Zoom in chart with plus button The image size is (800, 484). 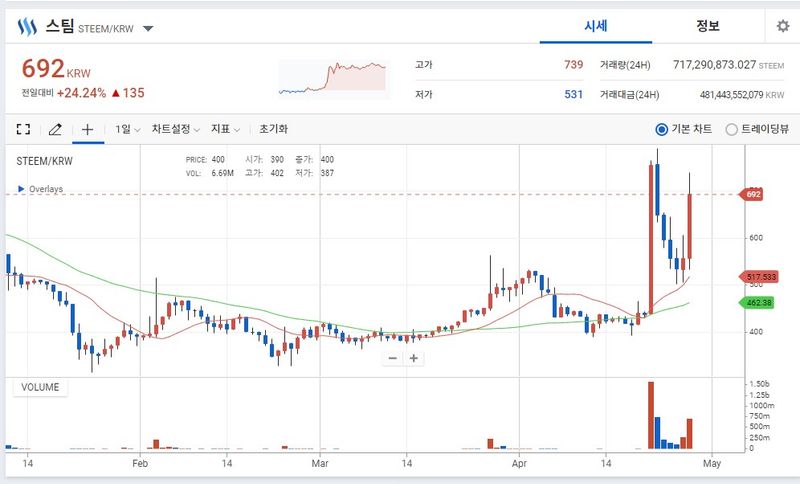point(414,359)
